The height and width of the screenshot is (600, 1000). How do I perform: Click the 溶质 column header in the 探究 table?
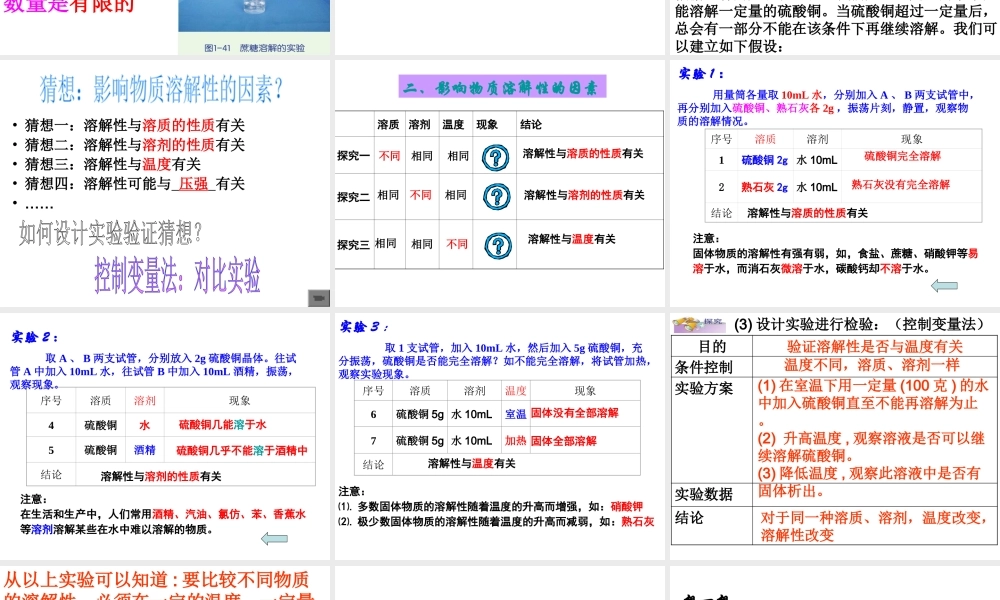click(388, 124)
